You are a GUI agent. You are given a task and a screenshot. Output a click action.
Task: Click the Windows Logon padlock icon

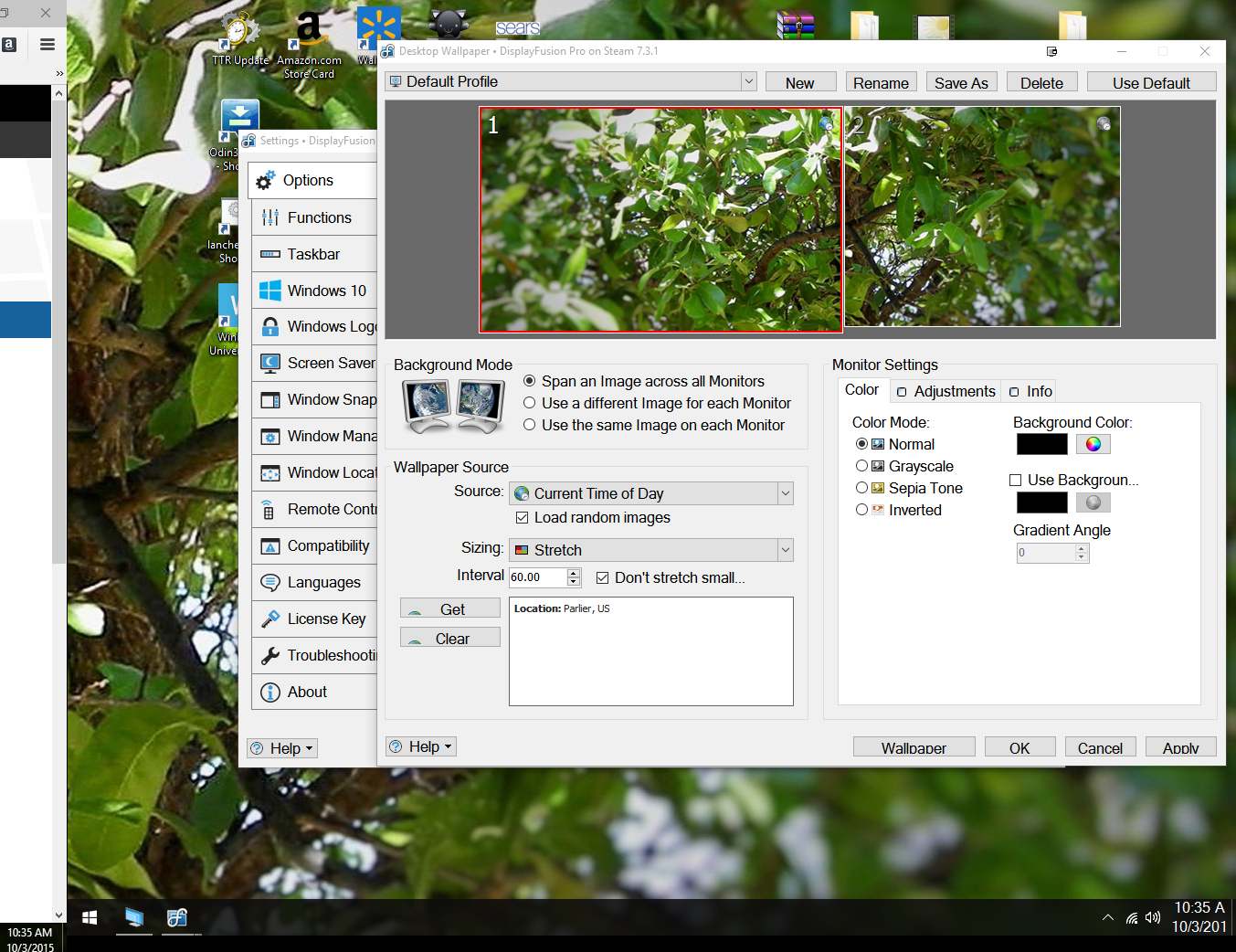tap(270, 327)
